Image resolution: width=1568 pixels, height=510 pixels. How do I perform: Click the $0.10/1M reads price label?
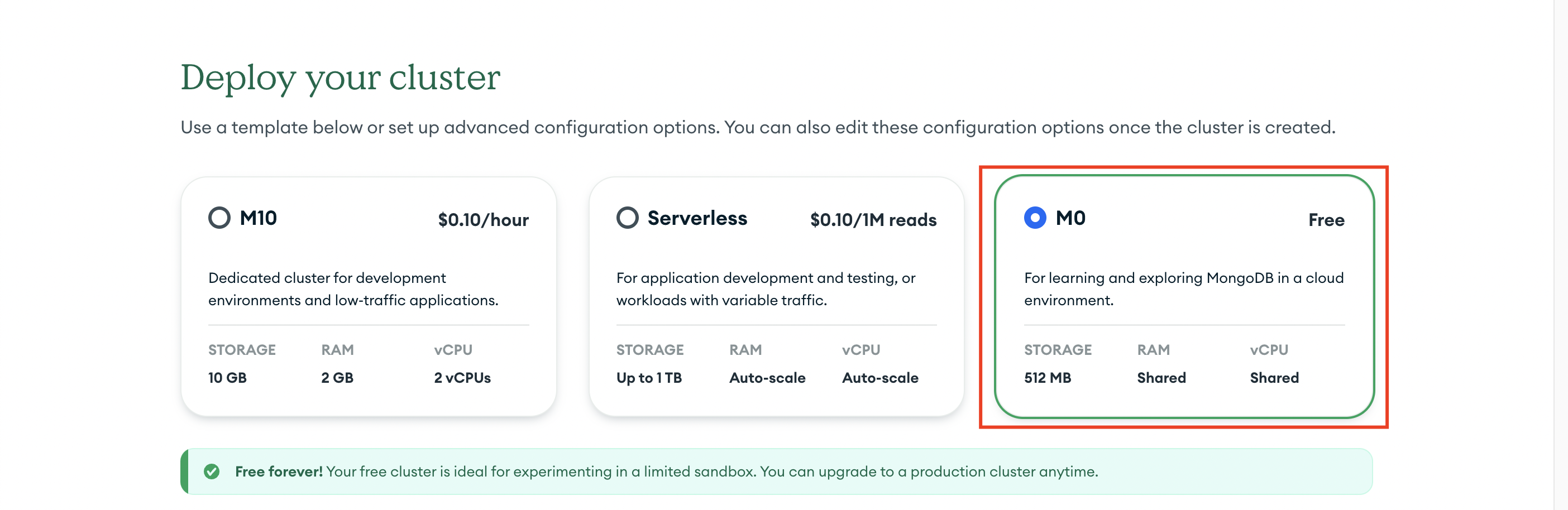point(873,220)
